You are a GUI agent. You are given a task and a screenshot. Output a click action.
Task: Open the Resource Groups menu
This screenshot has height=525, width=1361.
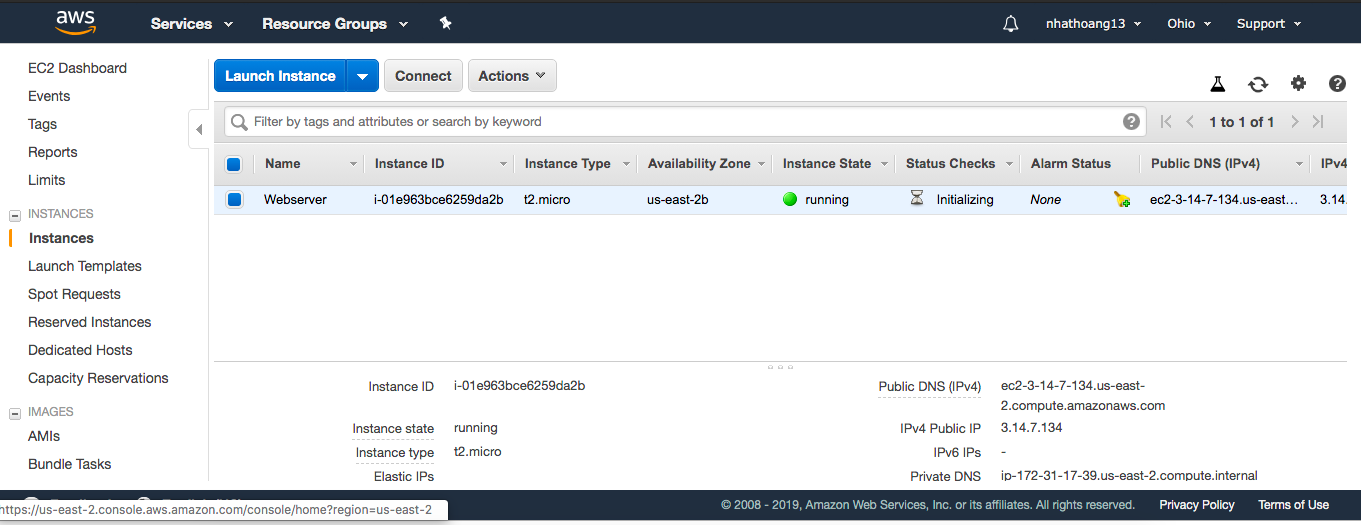click(x=335, y=23)
